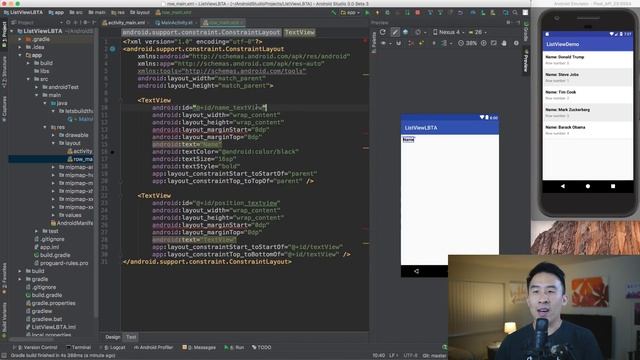This screenshot has width=640, height=360.
Task: Open Run tool window tab
Action: pyautogui.click(x=234, y=347)
